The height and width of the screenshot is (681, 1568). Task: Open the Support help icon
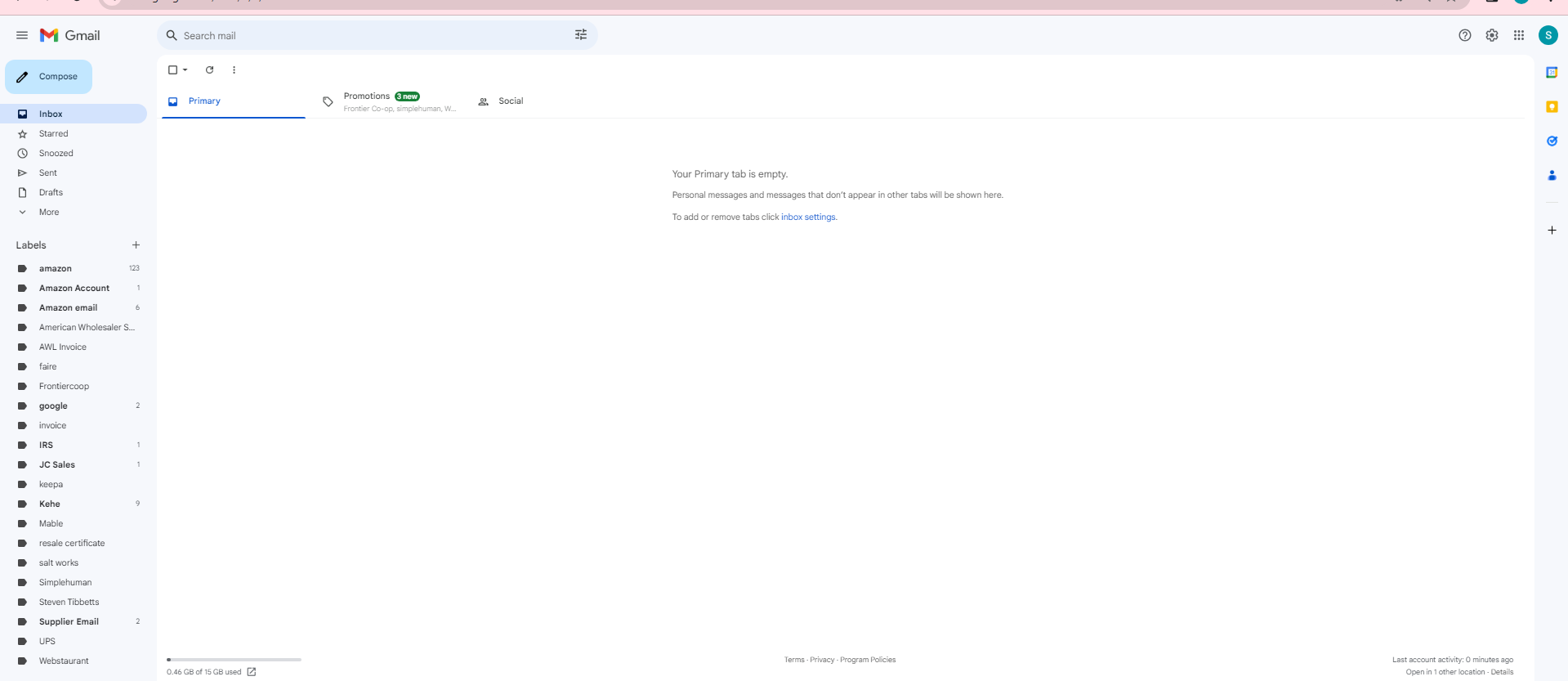pyautogui.click(x=1465, y=35)
